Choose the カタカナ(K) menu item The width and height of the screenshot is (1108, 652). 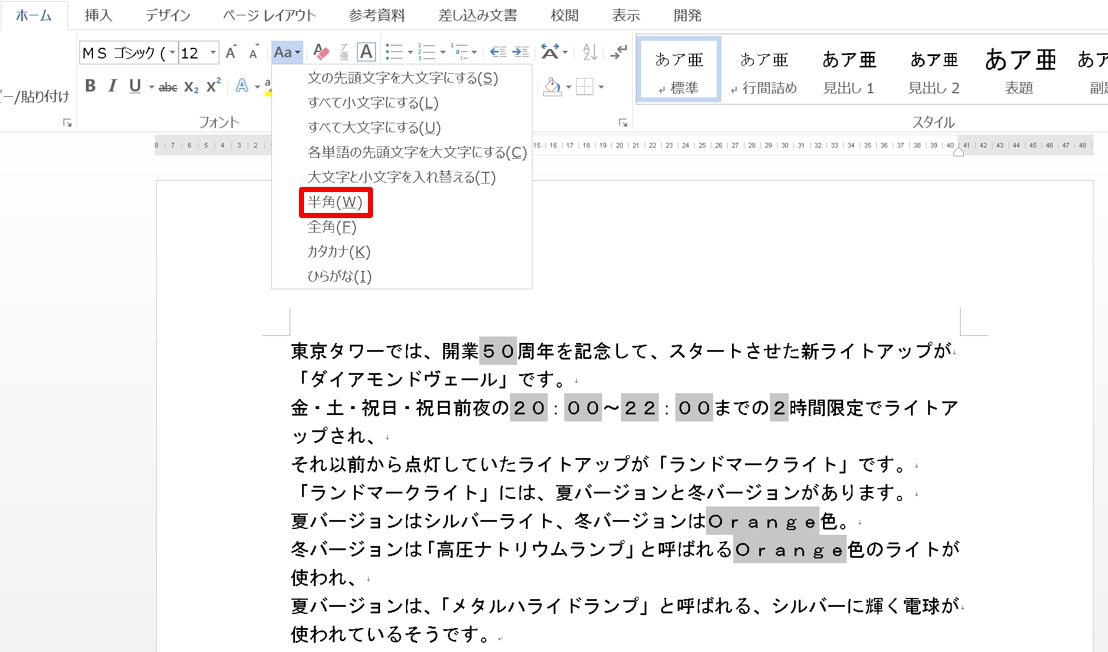[401, 251]
